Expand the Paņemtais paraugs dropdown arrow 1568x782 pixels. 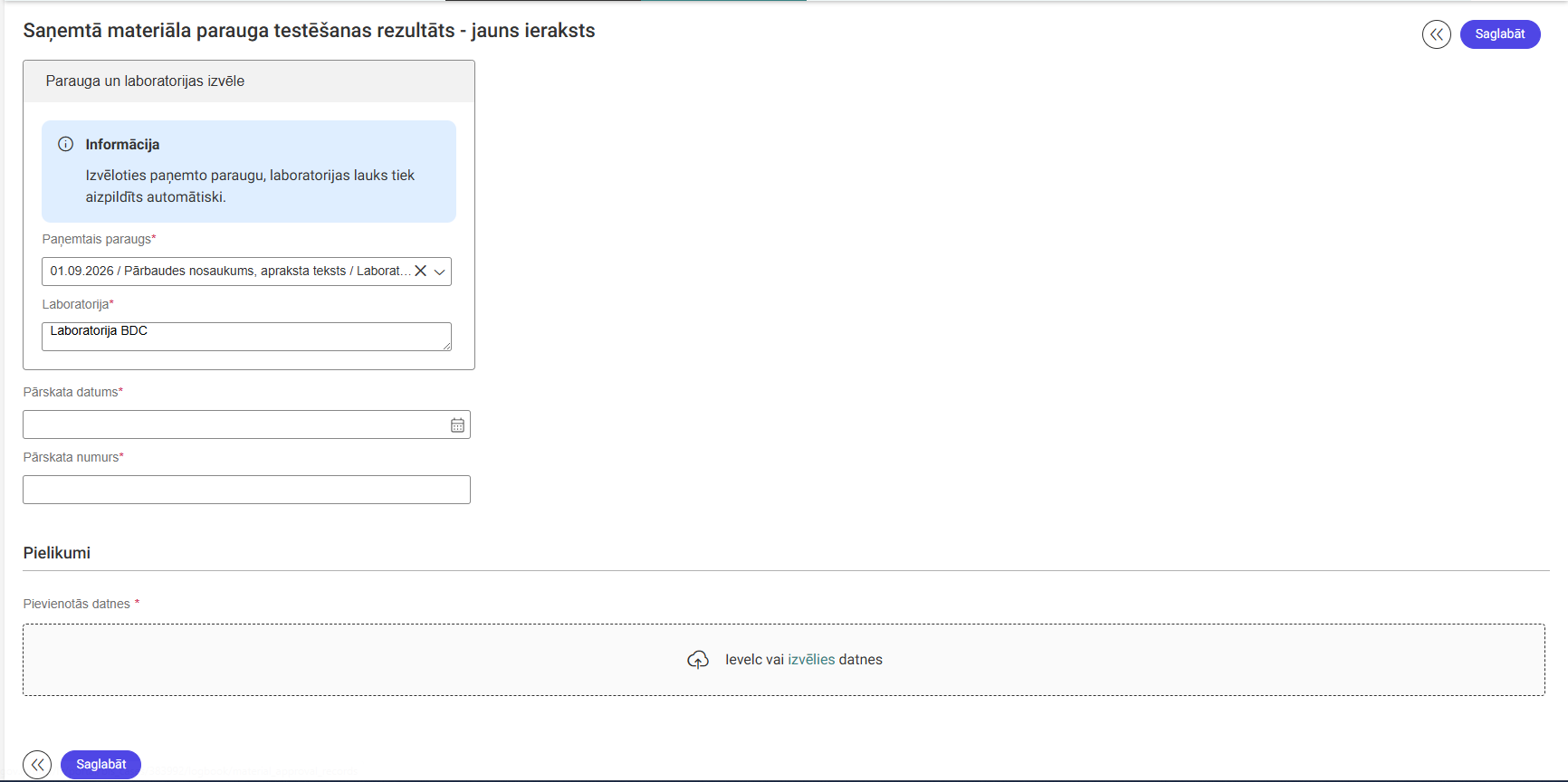point(440,272)
